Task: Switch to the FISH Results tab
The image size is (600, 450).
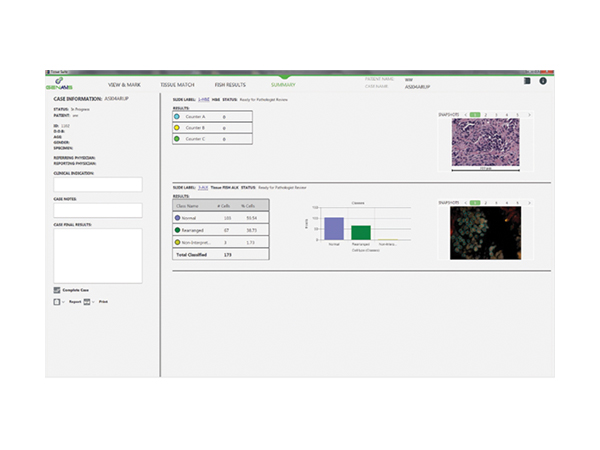Action: pyautogui.click(x=230, y=85)
